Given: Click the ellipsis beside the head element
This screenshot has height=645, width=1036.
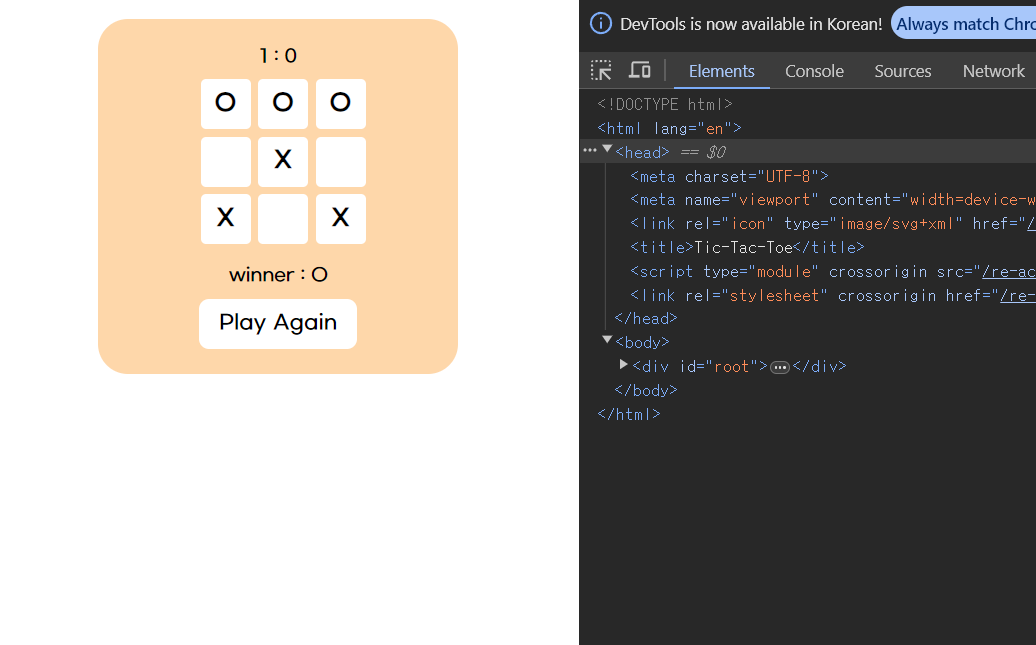Looking at the screenshot, I should 589,151.
